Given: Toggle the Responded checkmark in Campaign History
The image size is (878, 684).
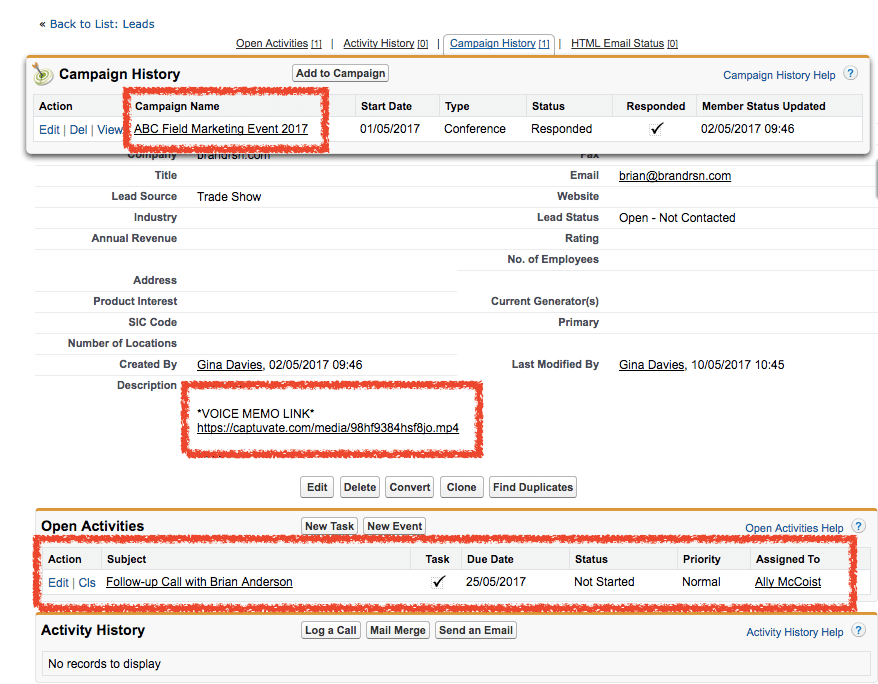Looking at the screenshot, I should click(656, 129).
